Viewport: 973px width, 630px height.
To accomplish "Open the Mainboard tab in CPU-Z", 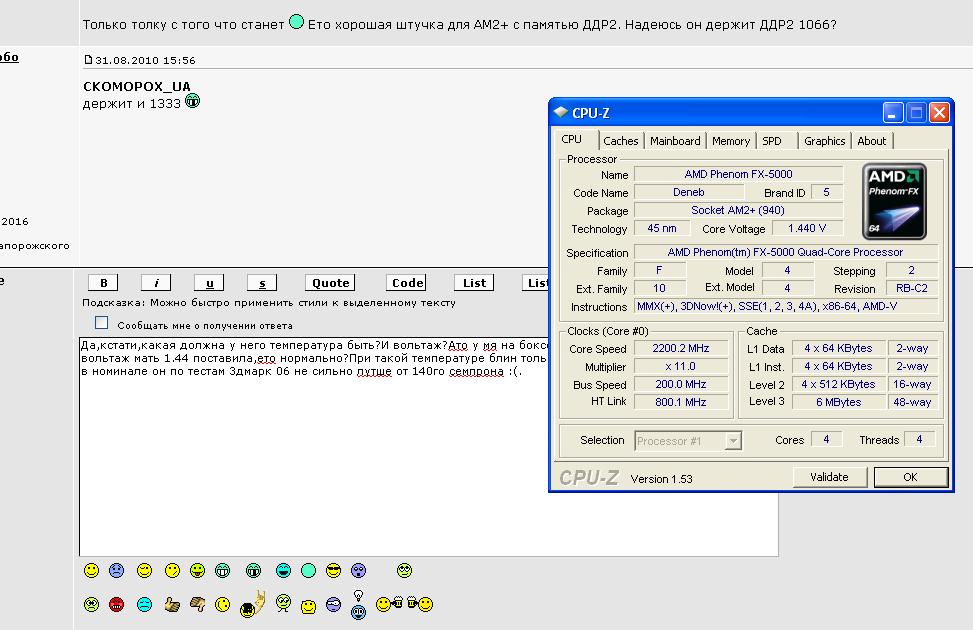I will pyautogui.click(x=675, y=141).
